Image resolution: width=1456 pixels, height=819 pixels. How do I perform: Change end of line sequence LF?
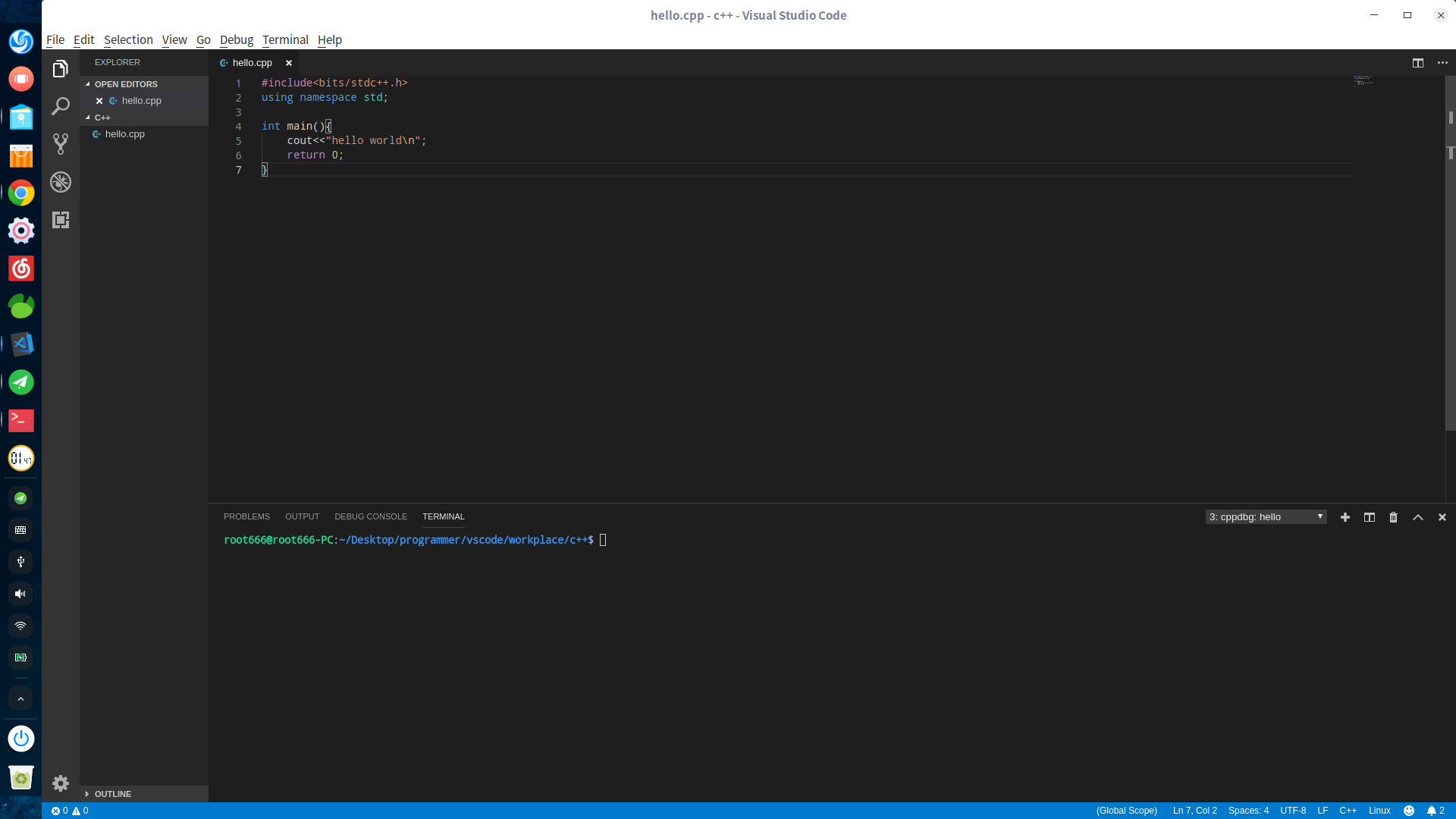click(1323, 811)
